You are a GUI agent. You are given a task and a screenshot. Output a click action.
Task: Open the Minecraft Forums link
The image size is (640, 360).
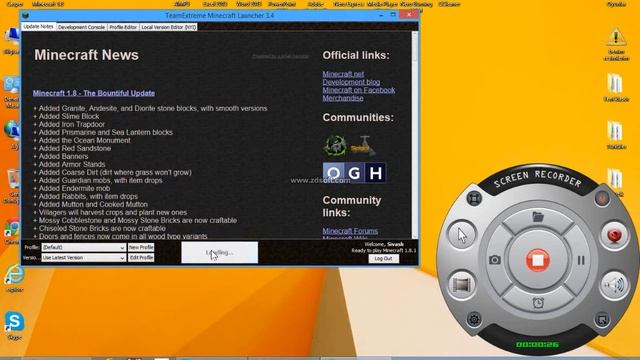click(350, 231)
